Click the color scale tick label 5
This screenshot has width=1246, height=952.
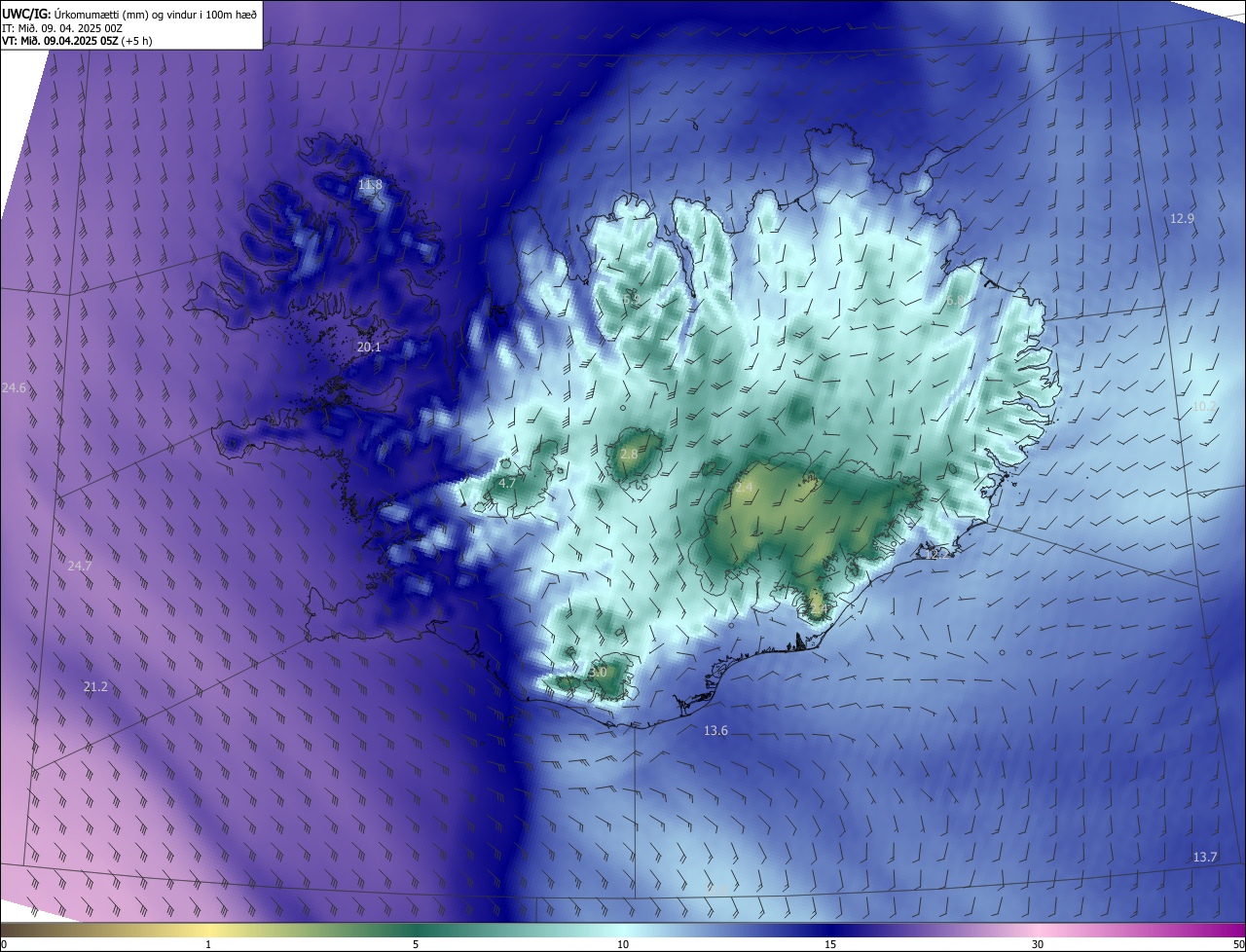(416, 944)
